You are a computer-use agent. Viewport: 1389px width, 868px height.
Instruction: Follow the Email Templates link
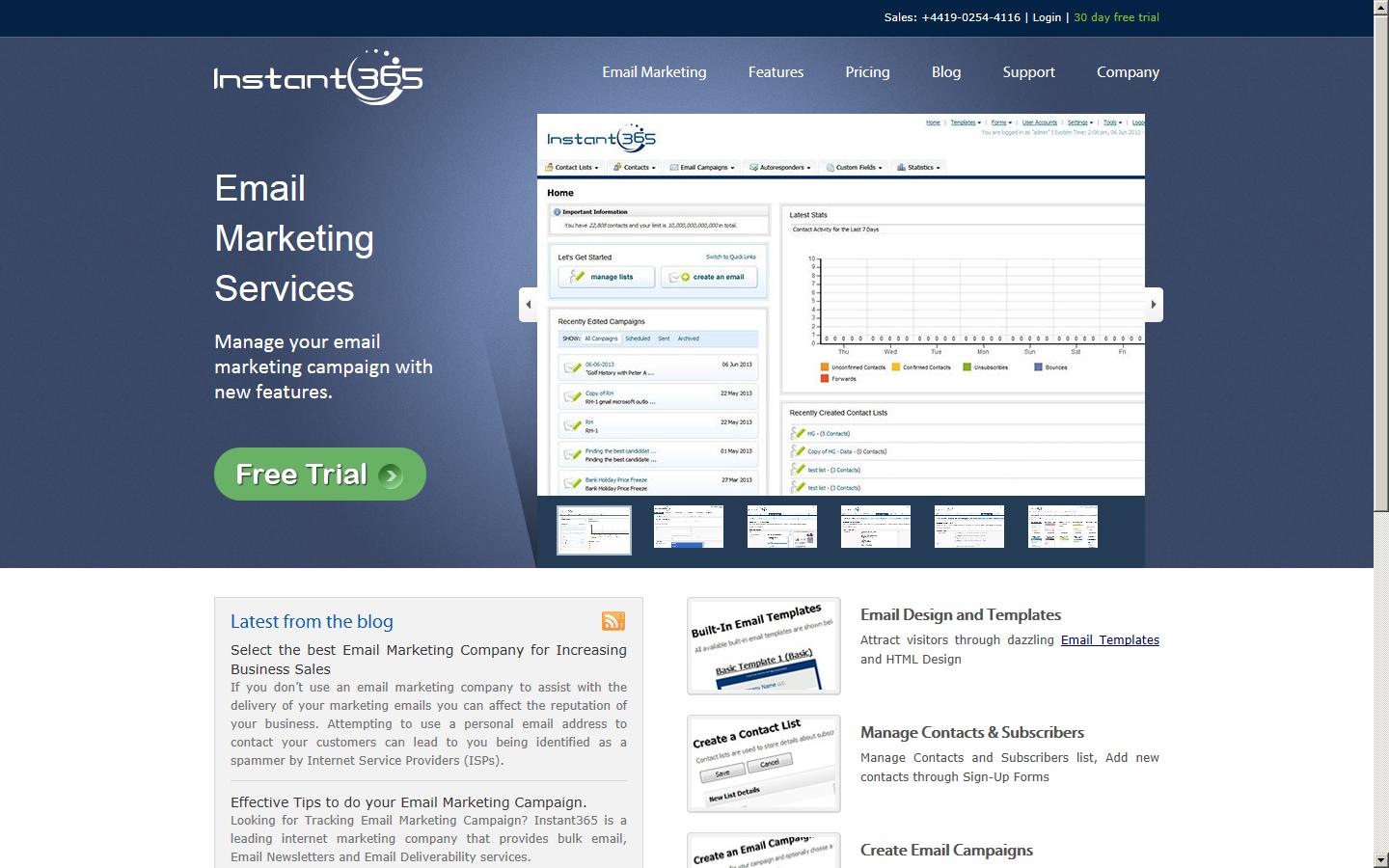[x=1109, y=639]
